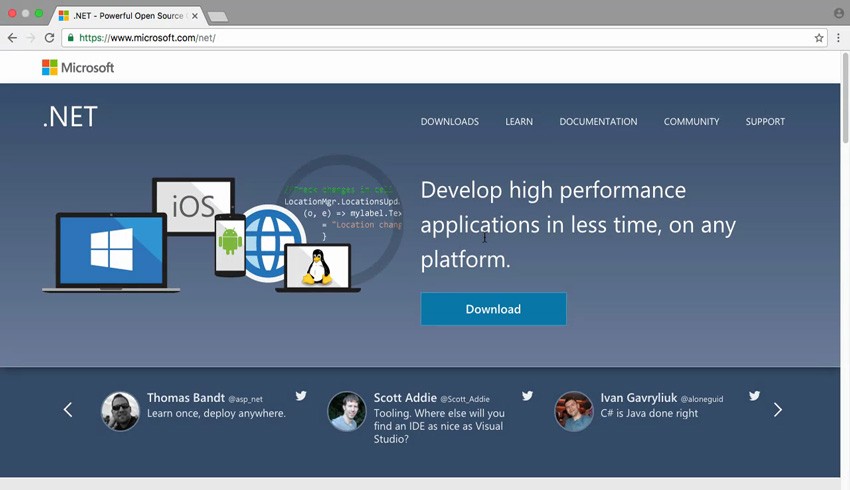
Task: Bookmark page with the star icon
Action: tap(819, 38)
